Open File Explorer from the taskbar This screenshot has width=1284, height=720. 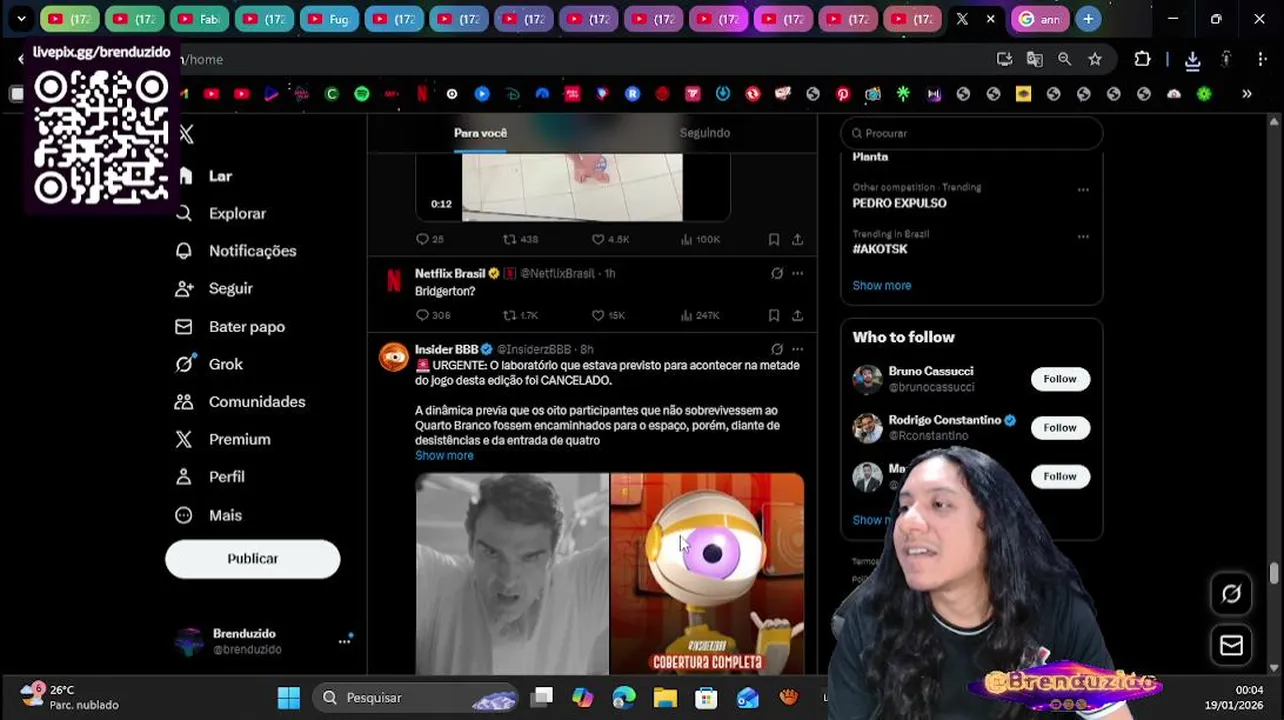pyautogui.click(x=665, y=698)
